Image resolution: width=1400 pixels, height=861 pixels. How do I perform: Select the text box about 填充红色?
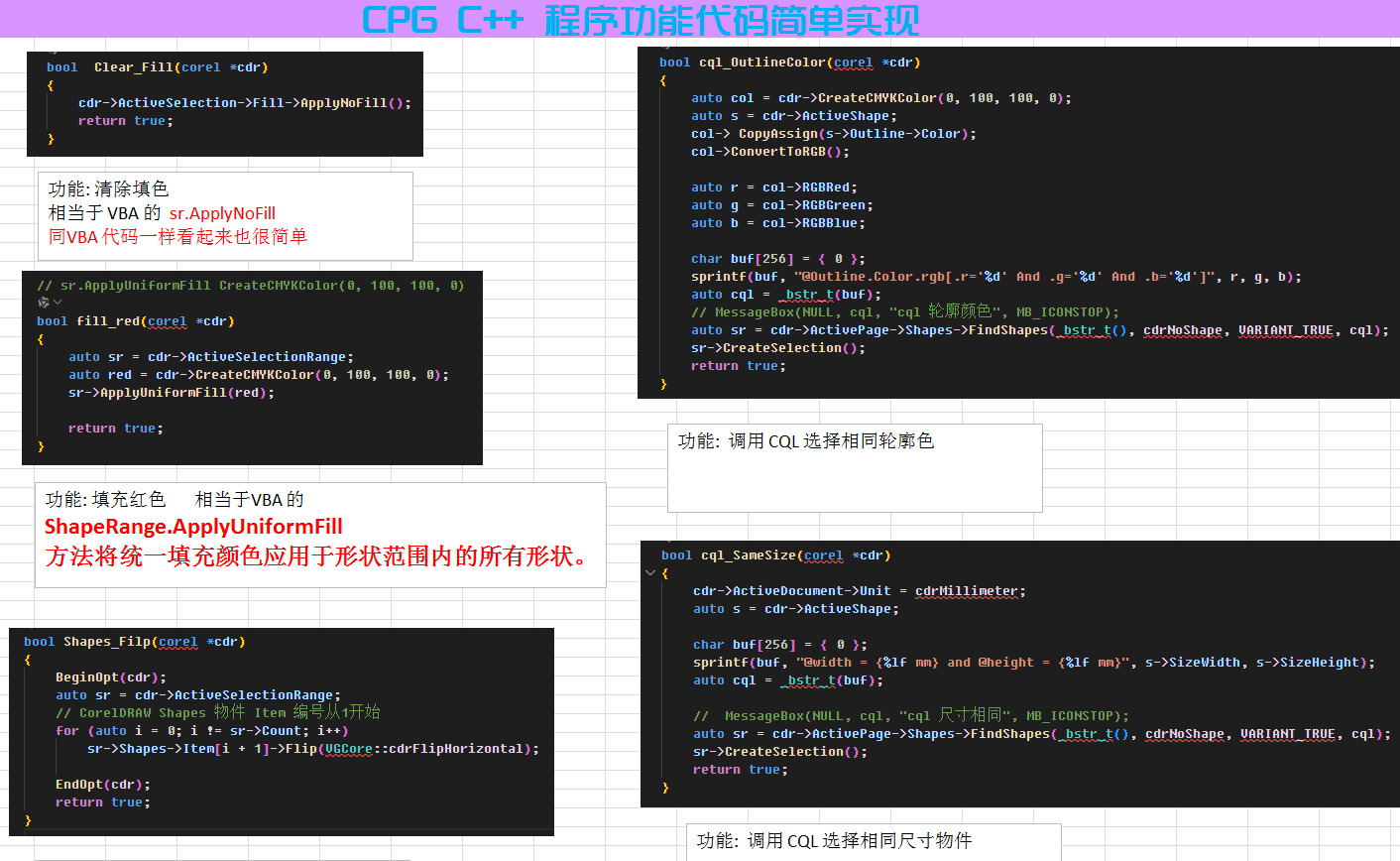tap(320, 536)
